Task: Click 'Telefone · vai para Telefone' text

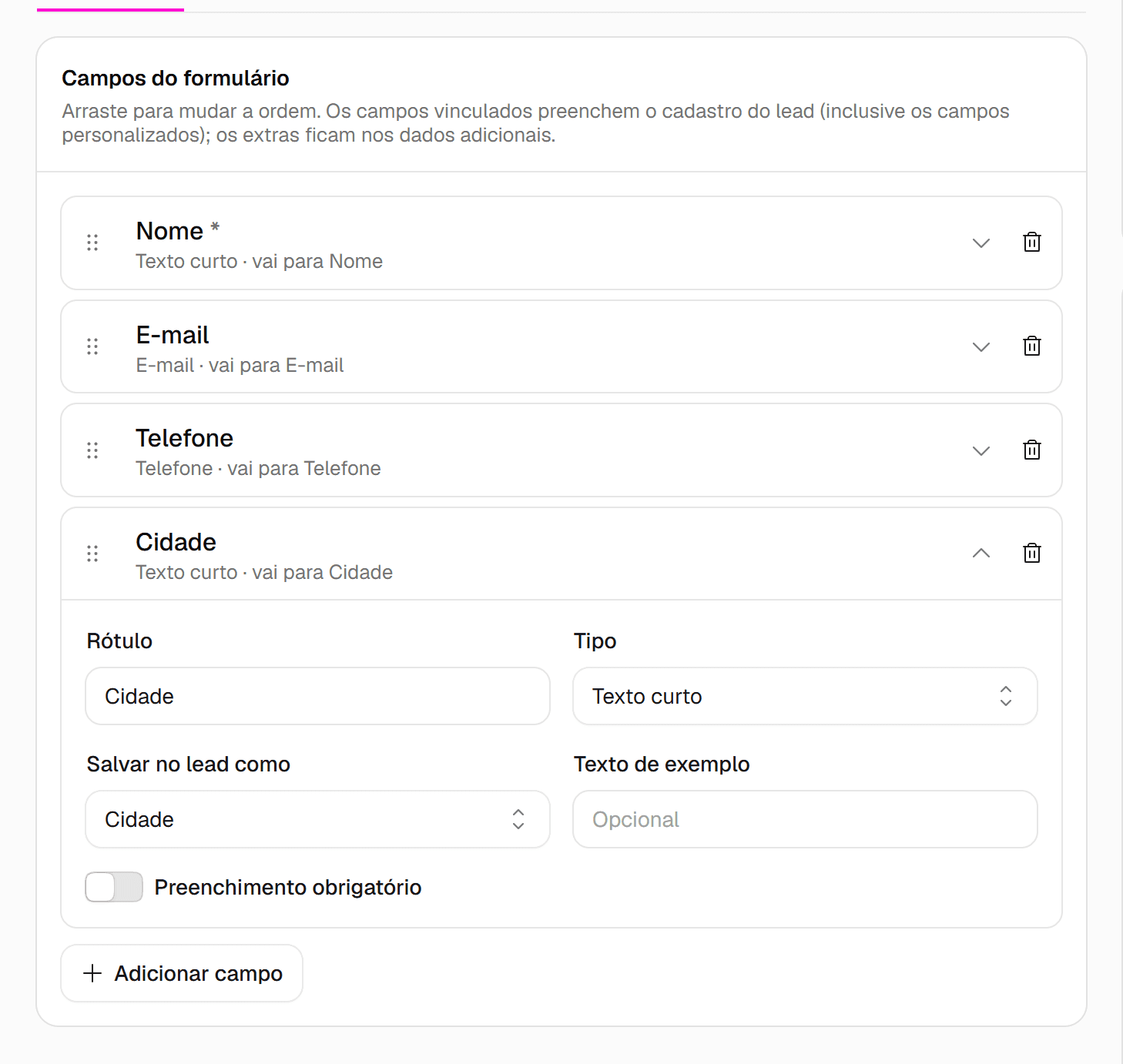Action: 258,469
